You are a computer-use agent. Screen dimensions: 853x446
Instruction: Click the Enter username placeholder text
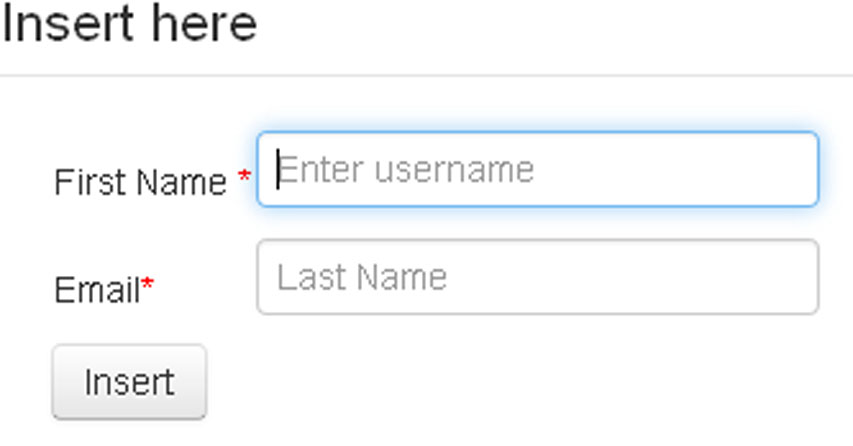coord(406,170)
